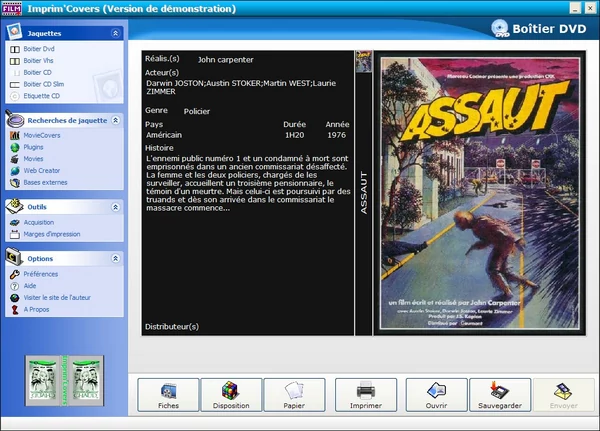The image size is (600, 431).
Task: Select the Etiquette CD icon
Action: click(x=15, y=96)
